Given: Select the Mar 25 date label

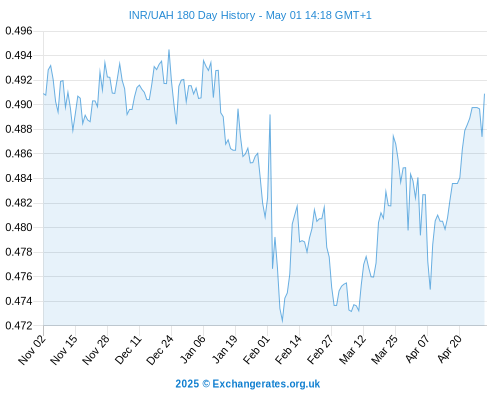Looking at the screenshot, I should pyautogui.click(x=384, y=349).
